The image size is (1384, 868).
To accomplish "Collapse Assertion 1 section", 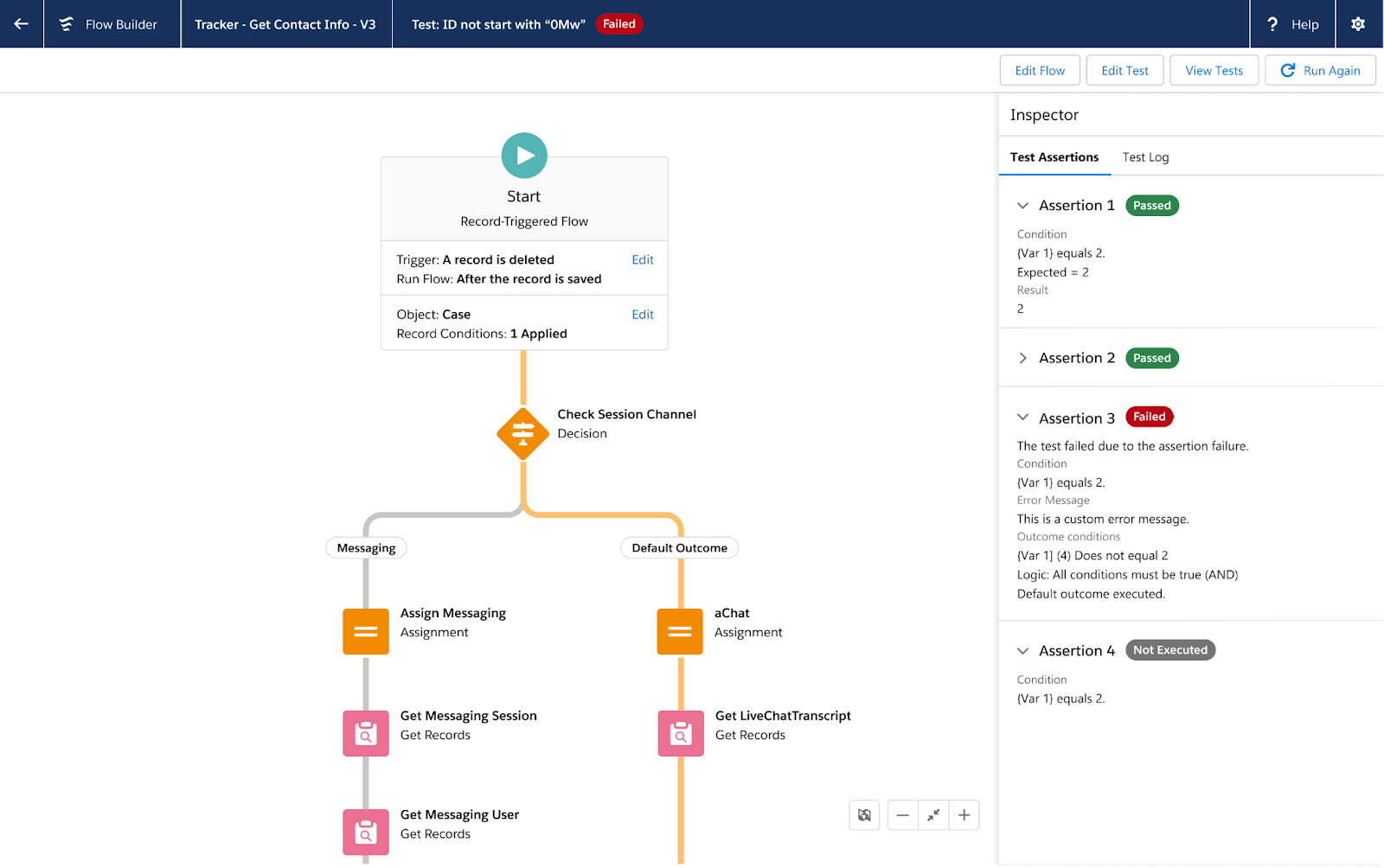I will click(1023, 206).
